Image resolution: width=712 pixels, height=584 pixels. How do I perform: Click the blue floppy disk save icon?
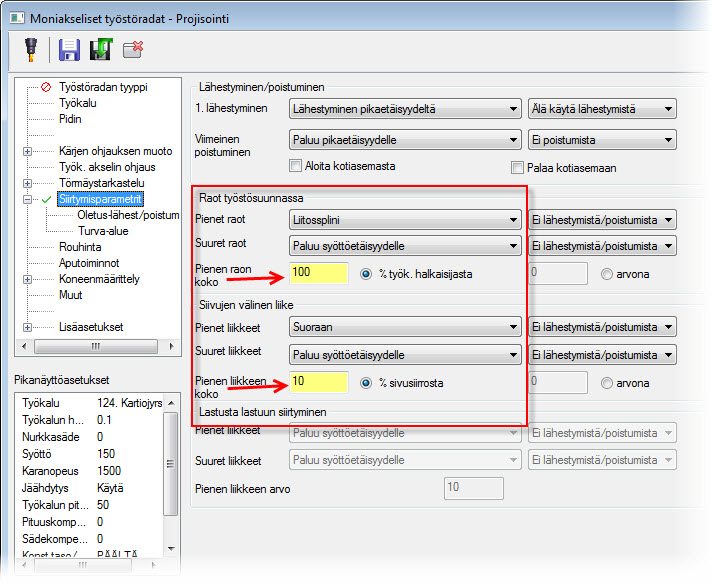69,49
